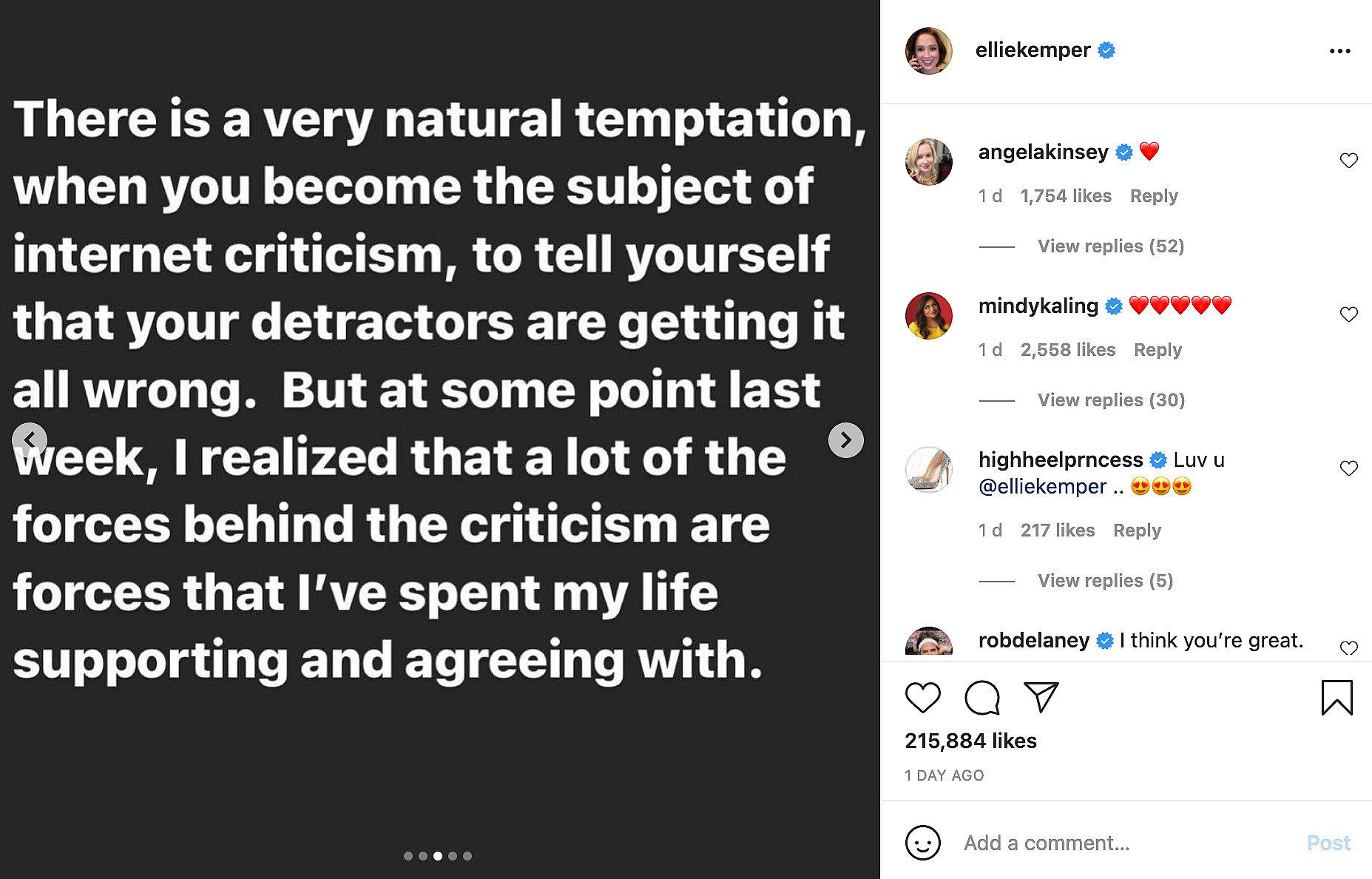
Task: Expand View replies (52) under angelakinsey
Action: click(1110, 246)
